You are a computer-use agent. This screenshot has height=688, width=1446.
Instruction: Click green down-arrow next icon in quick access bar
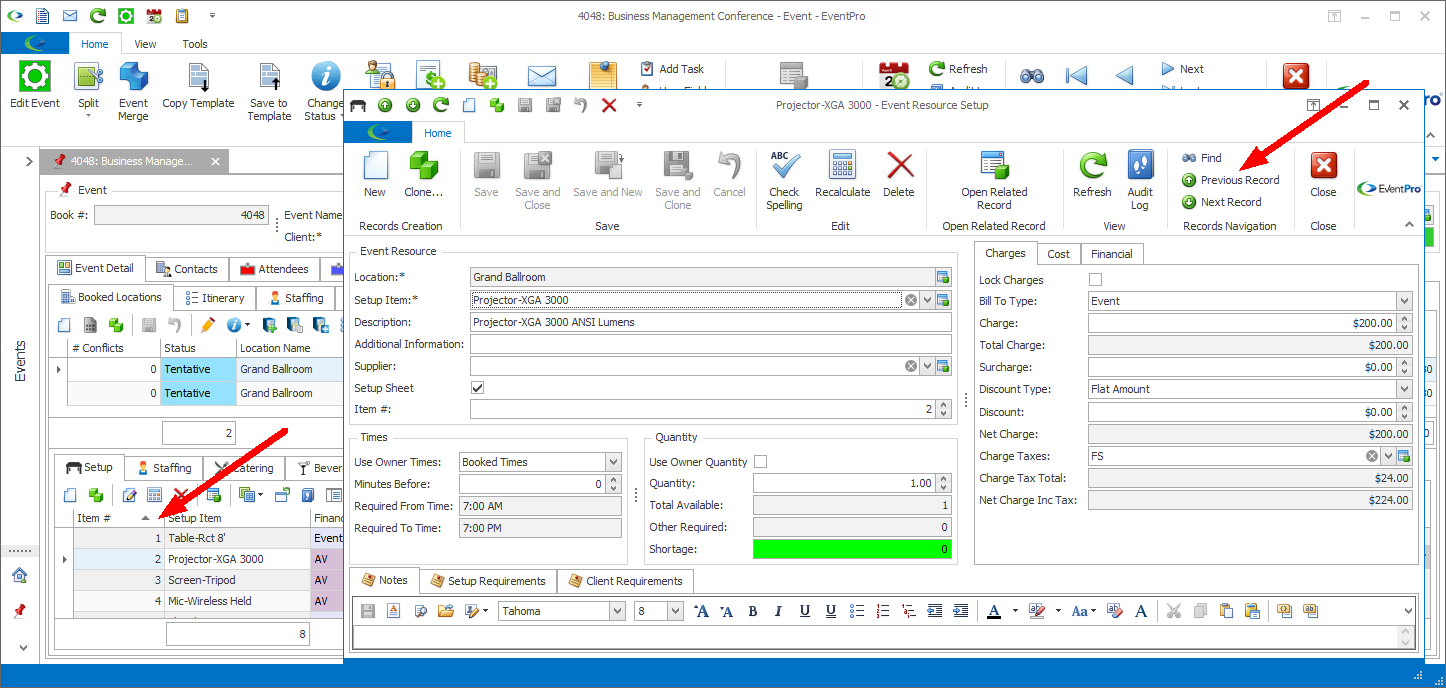(413, 105)
